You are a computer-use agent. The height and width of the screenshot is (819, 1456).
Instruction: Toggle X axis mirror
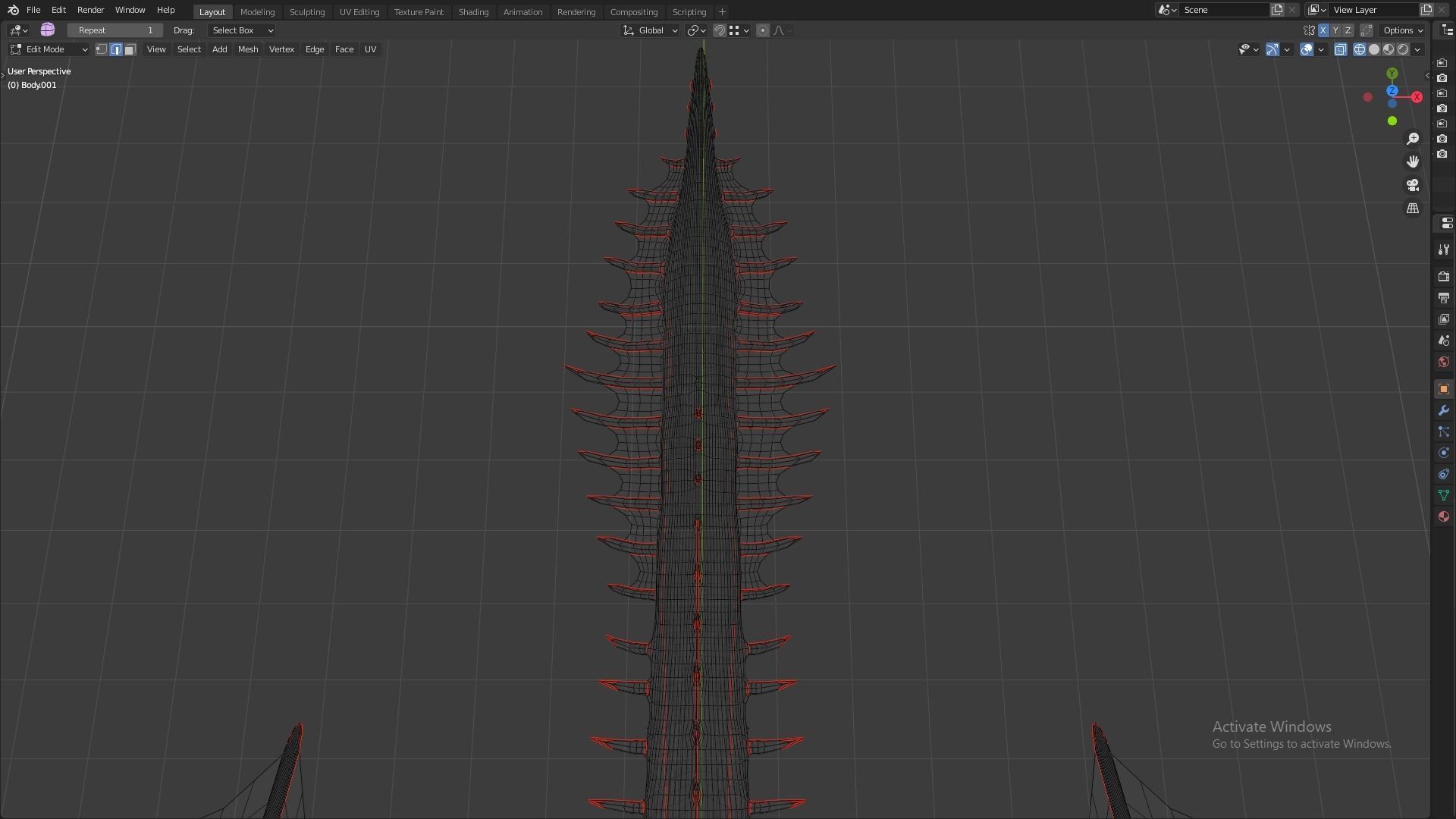[x=1323, y=30]
